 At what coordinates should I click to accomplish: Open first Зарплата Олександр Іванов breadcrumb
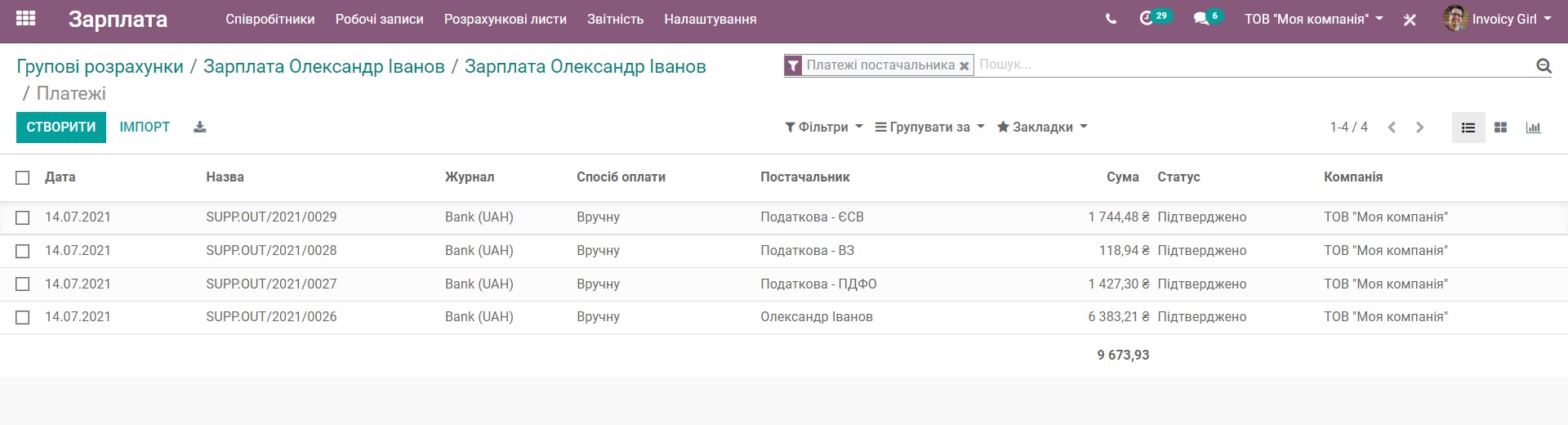(x=323, y=66)
